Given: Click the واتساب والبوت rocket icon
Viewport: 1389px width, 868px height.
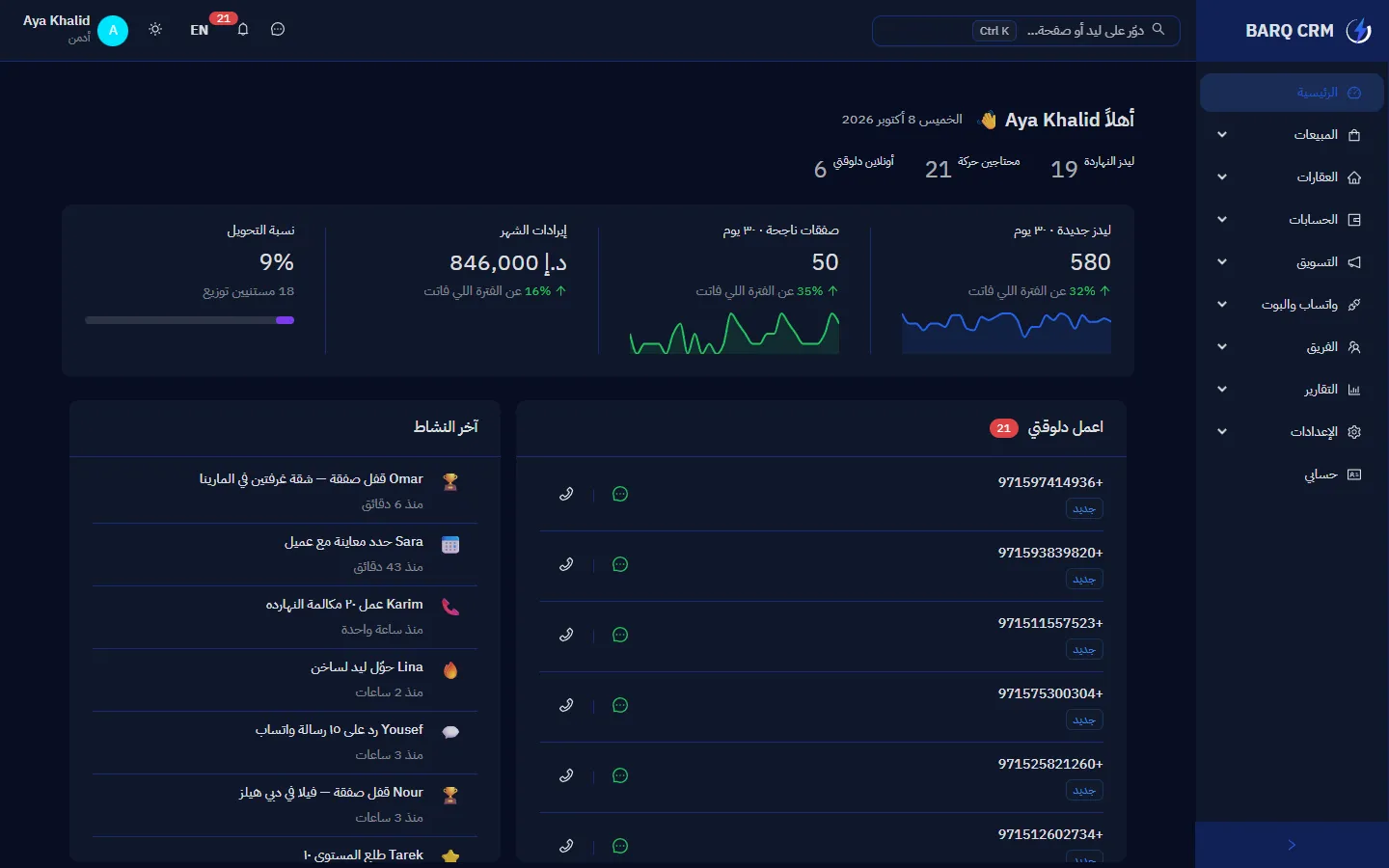Looking at the screenshot, I should [1354, 305].
